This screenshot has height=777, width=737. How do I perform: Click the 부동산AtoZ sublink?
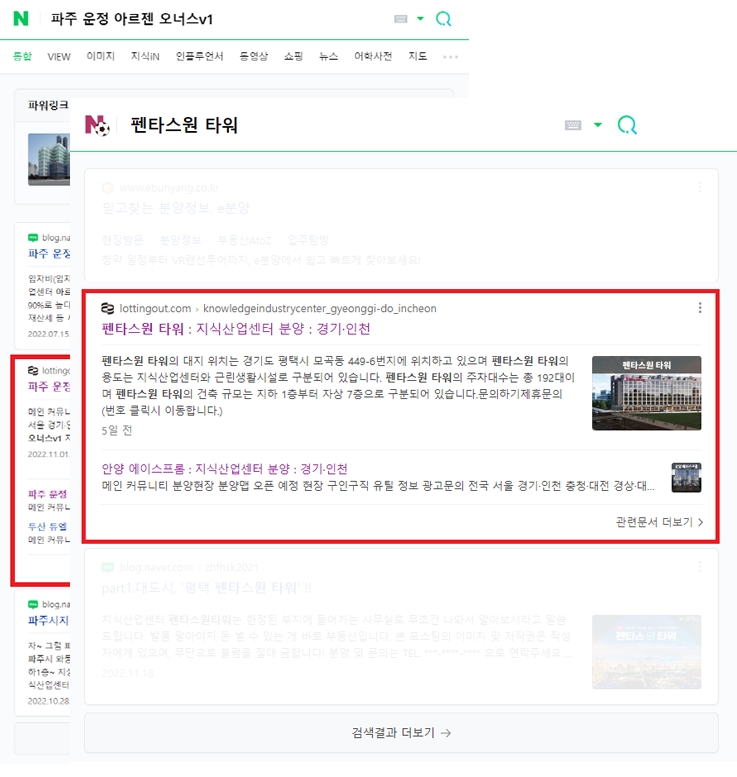tap(244, 240)
